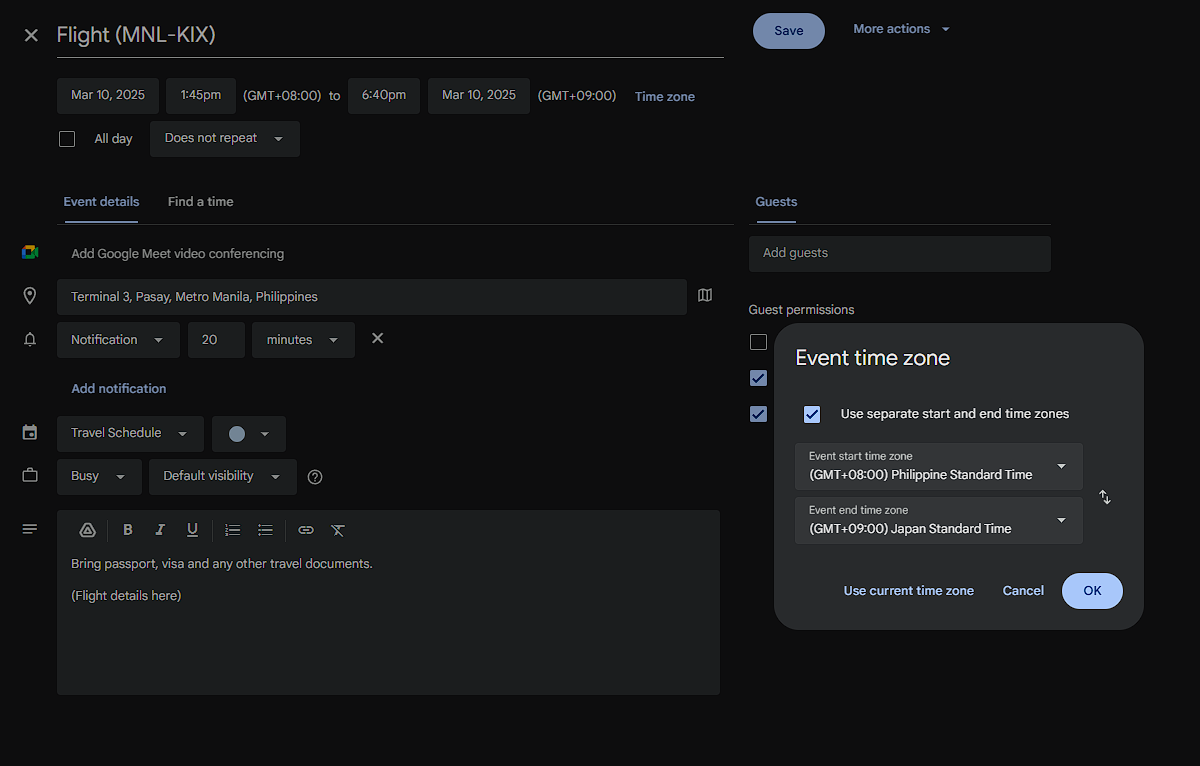The image size is (1200, 766).
Task: Open the More actions menu
Action: click(x=901, y=29)
